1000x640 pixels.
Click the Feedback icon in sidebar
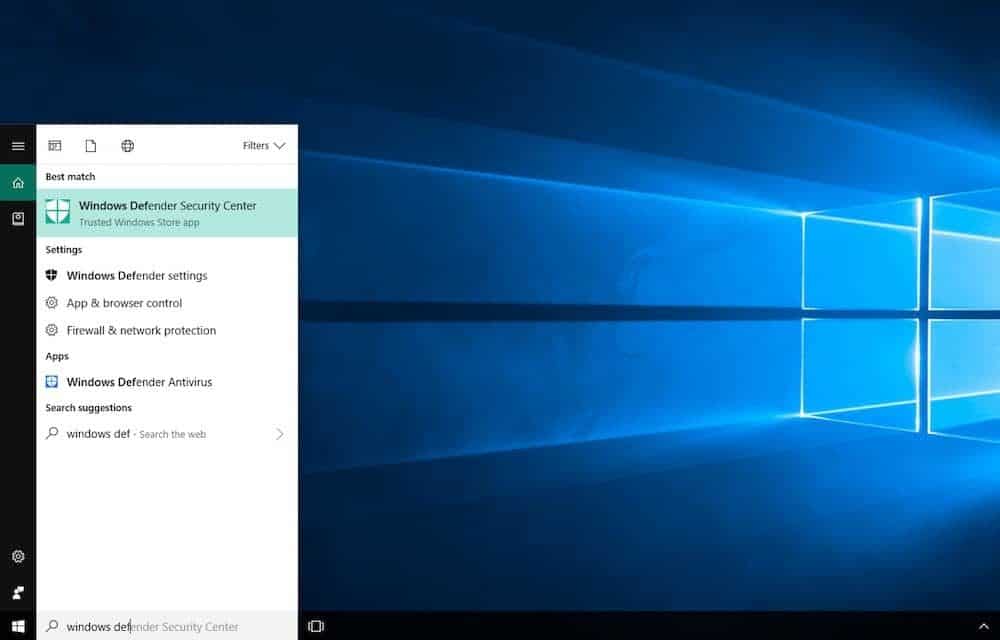(x=18, y=592)
